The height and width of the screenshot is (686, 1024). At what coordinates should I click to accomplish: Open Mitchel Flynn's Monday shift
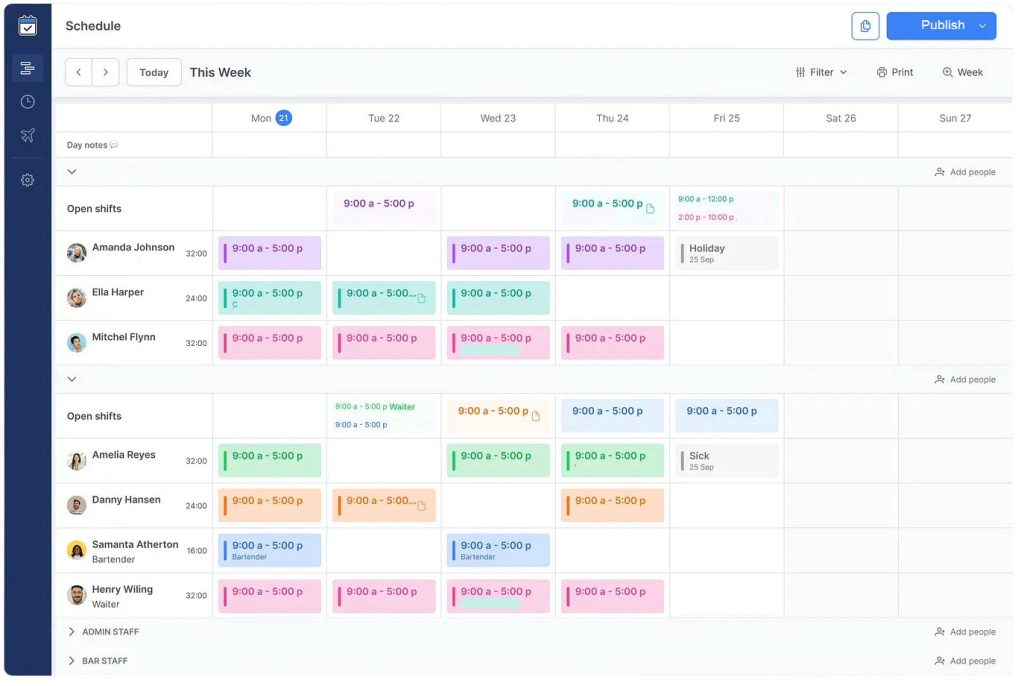(x=270, y=342)
